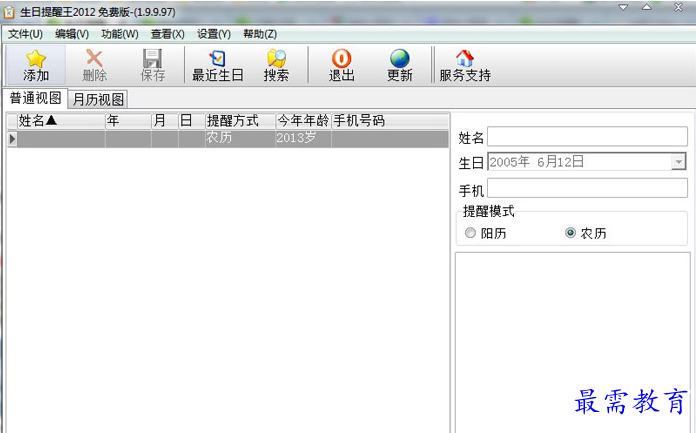Click the 今年年龄 column header
The height and width of the screenshot is (433, 696).
point(303,121)
